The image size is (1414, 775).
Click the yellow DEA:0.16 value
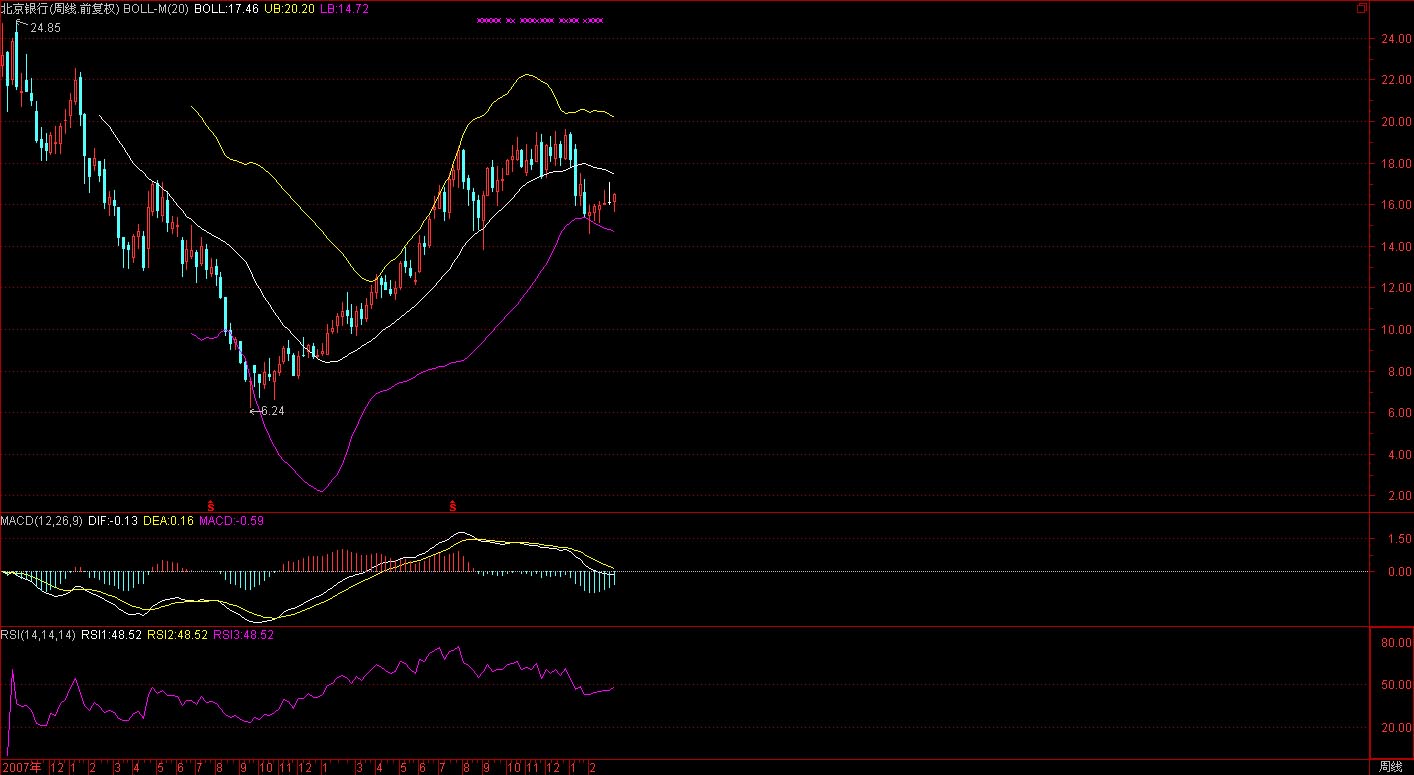click(x=169, y=521)
